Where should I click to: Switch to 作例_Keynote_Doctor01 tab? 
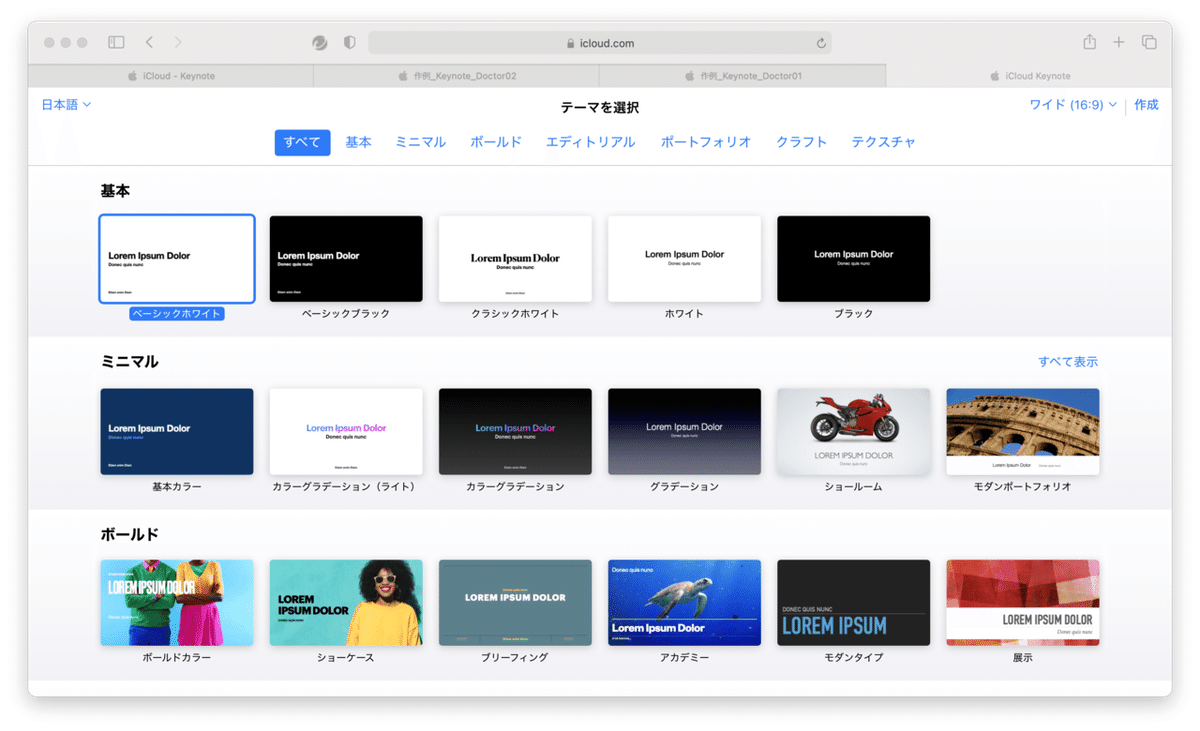coord(743,76)
